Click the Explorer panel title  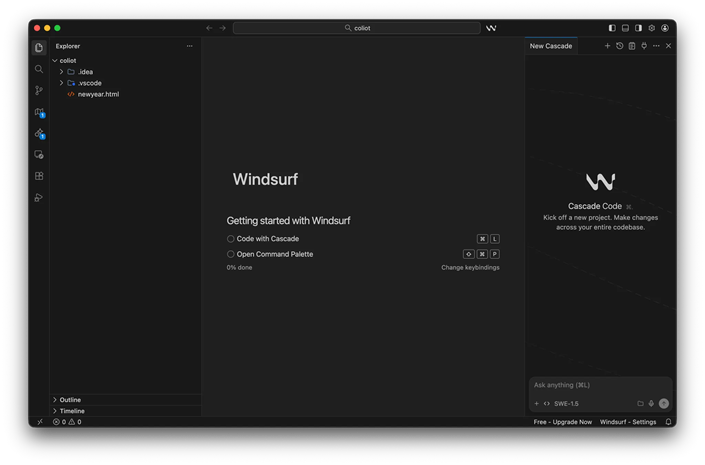[68, 46]
